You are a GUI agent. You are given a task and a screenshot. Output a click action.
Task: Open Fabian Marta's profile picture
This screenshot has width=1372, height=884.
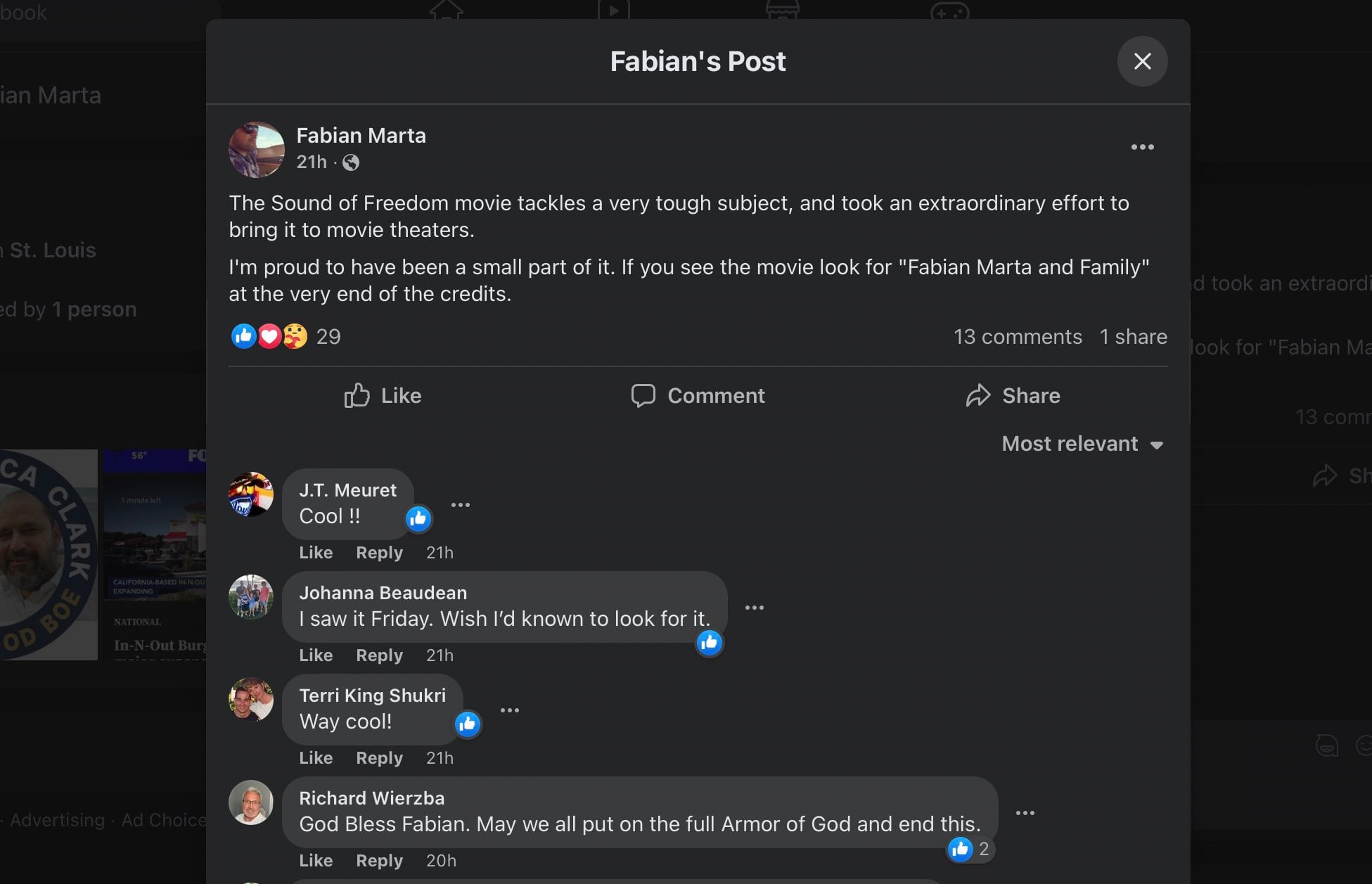[x=257, y=149]
